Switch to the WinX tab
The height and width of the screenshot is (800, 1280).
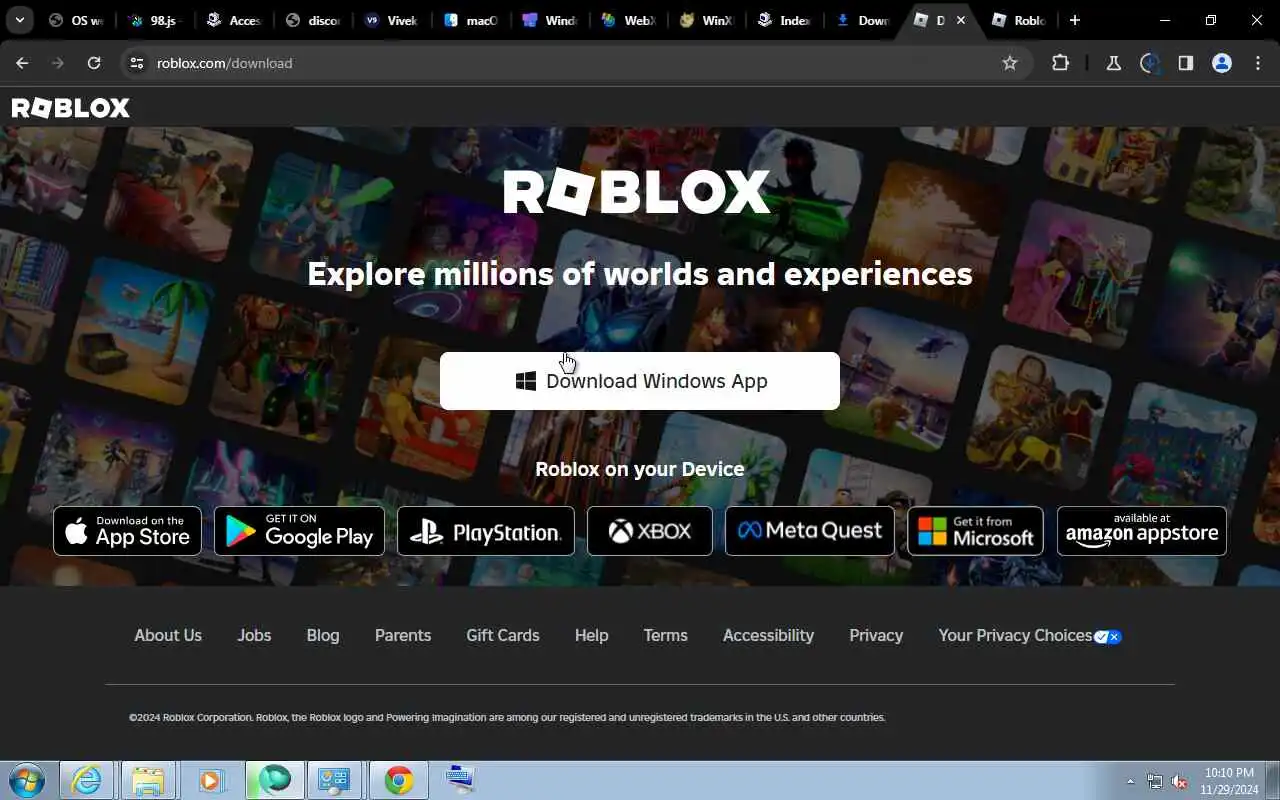(705, 20)
